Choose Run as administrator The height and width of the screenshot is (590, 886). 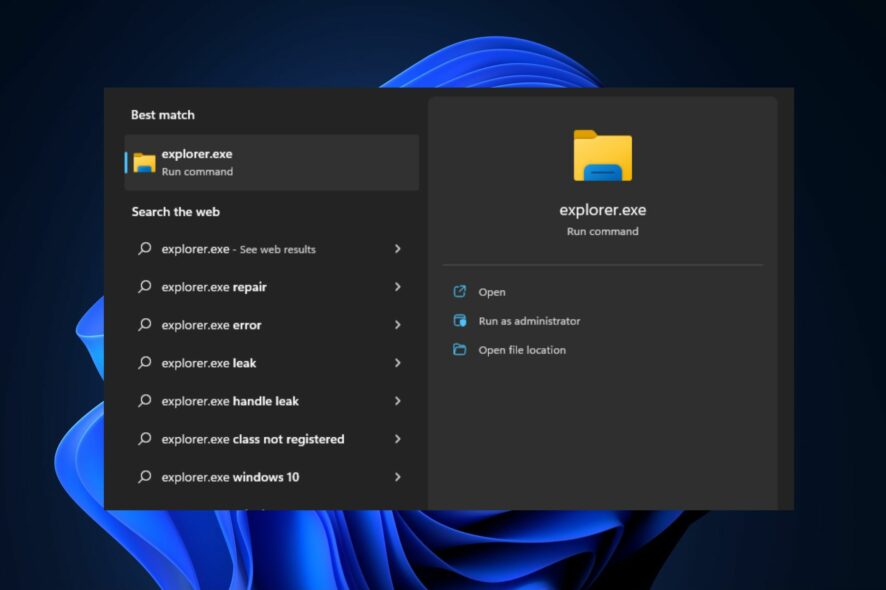(529, 321)
